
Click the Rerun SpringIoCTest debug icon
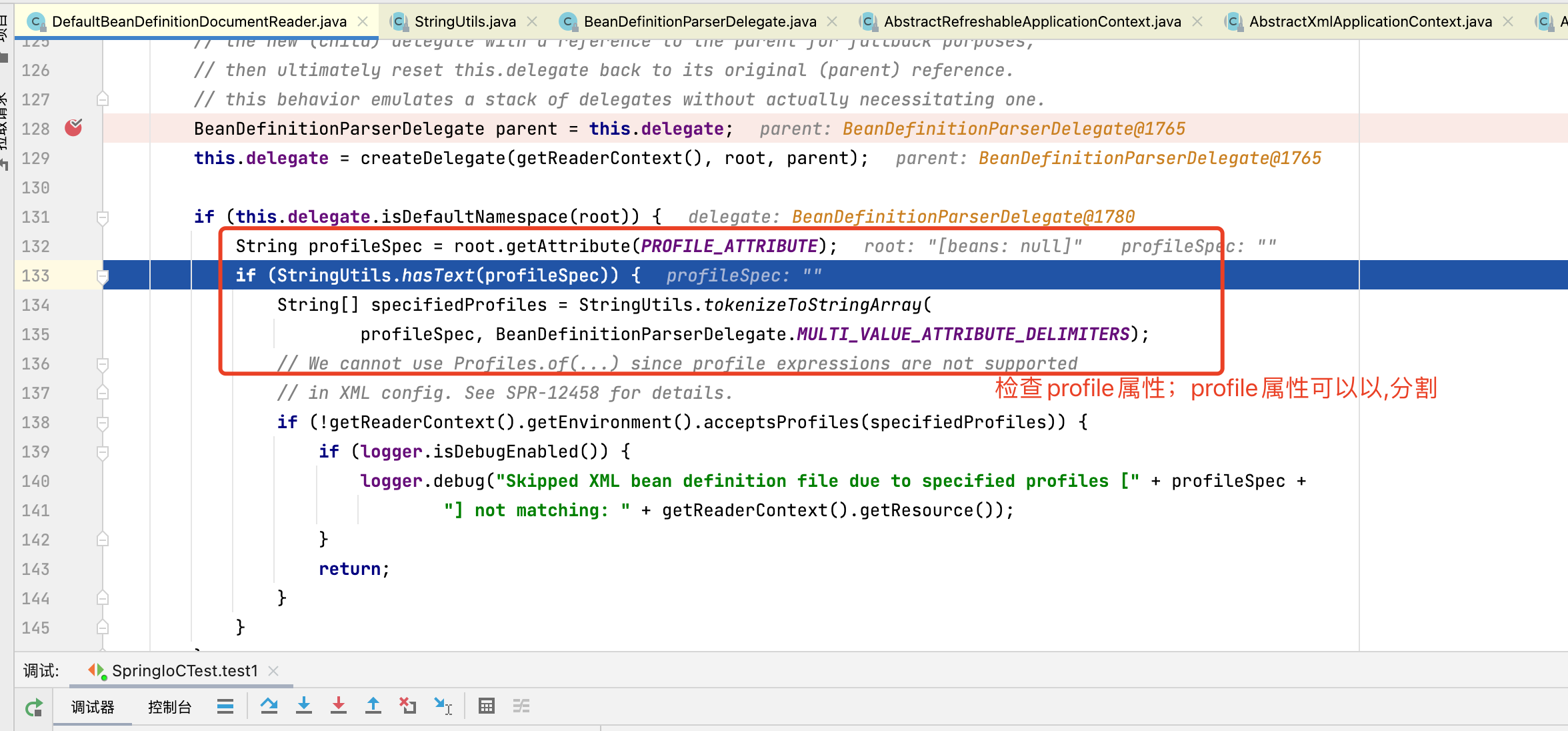click(x=33, y=707)
